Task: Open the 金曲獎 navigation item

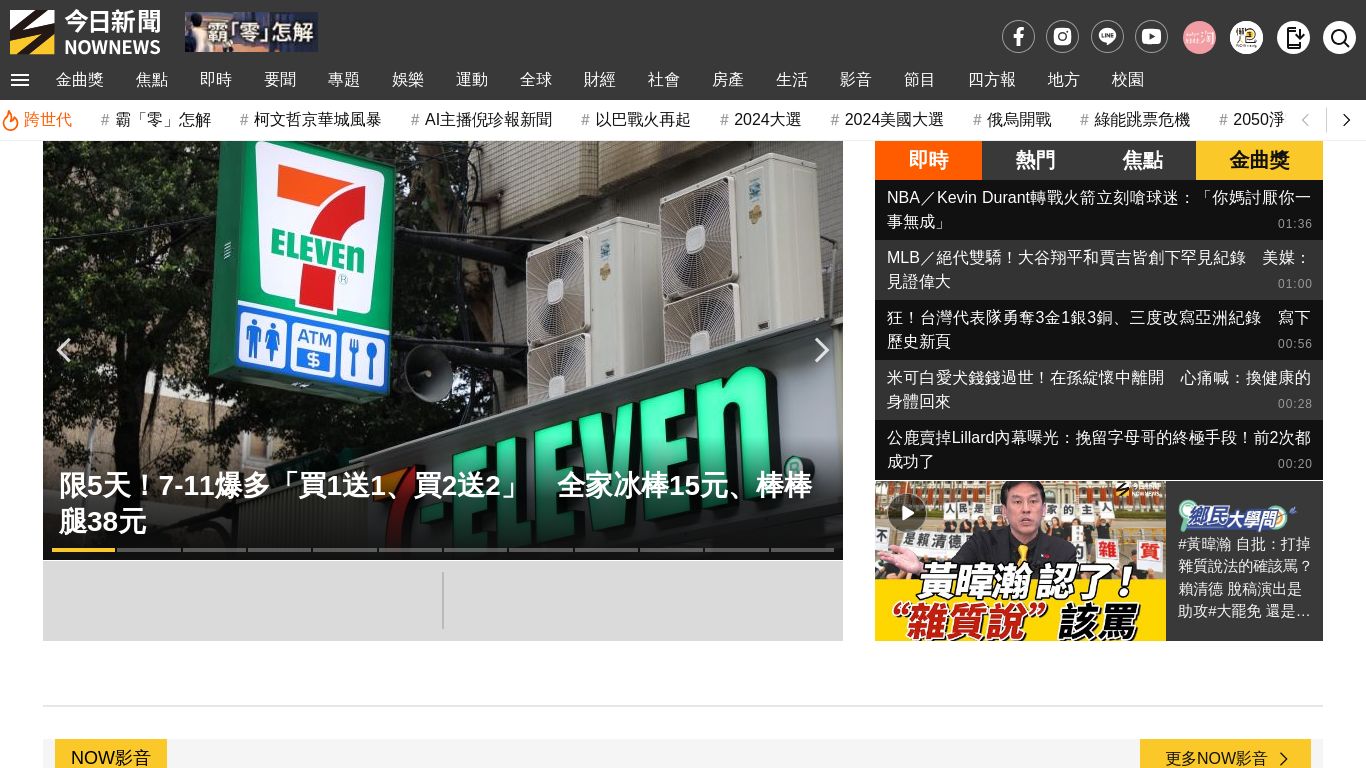Action: 80,80
